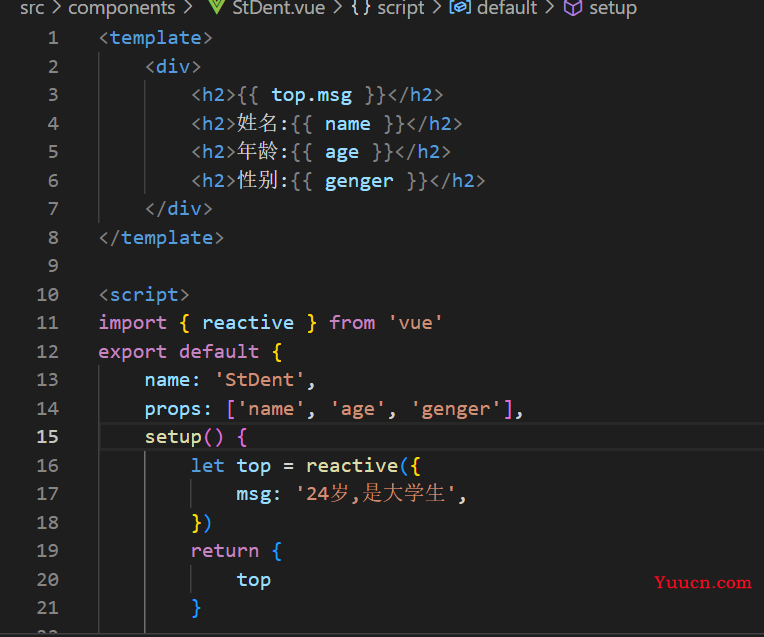This screenshot has height=637, width=764.
Task: Click the closing </div> tag
Action: (179, 209)
